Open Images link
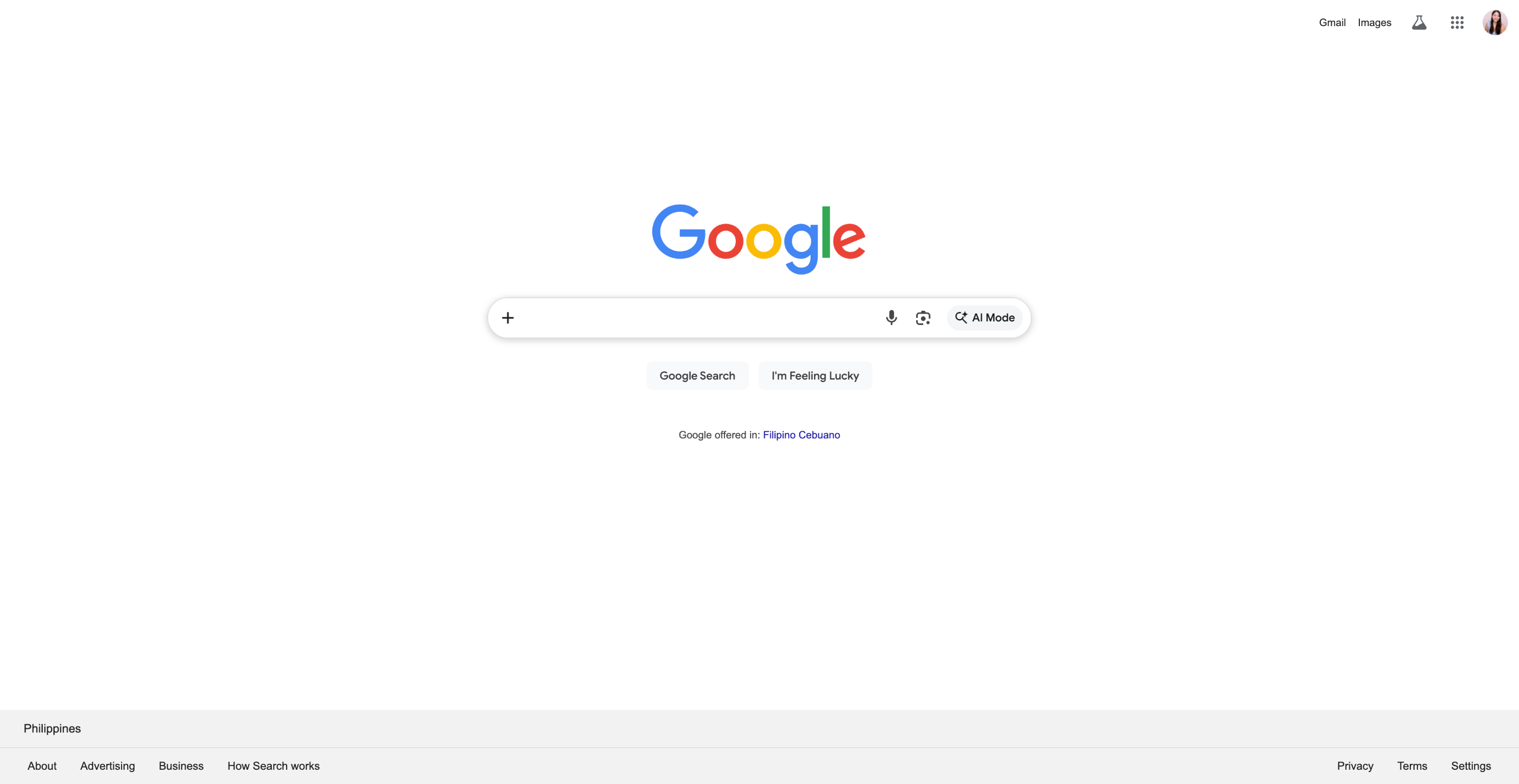Image resolution: width=1519 pixels, height=784 pixels. tap(1374, 23)
